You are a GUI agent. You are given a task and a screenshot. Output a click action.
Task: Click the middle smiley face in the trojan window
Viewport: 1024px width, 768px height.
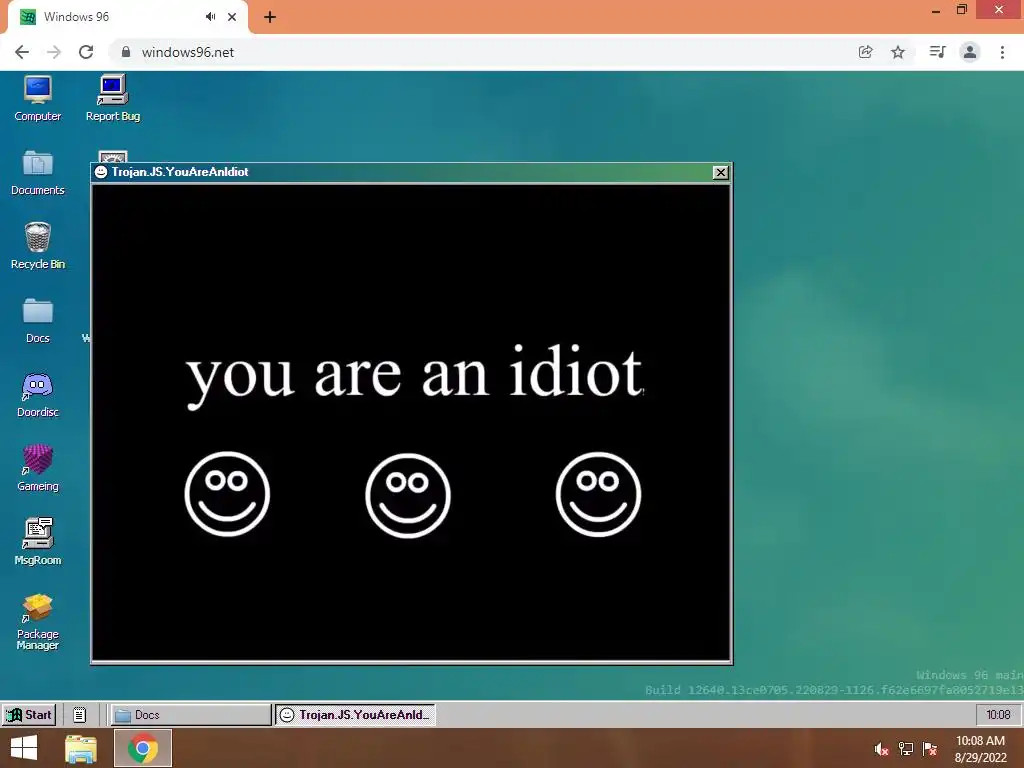pos(408,495)
